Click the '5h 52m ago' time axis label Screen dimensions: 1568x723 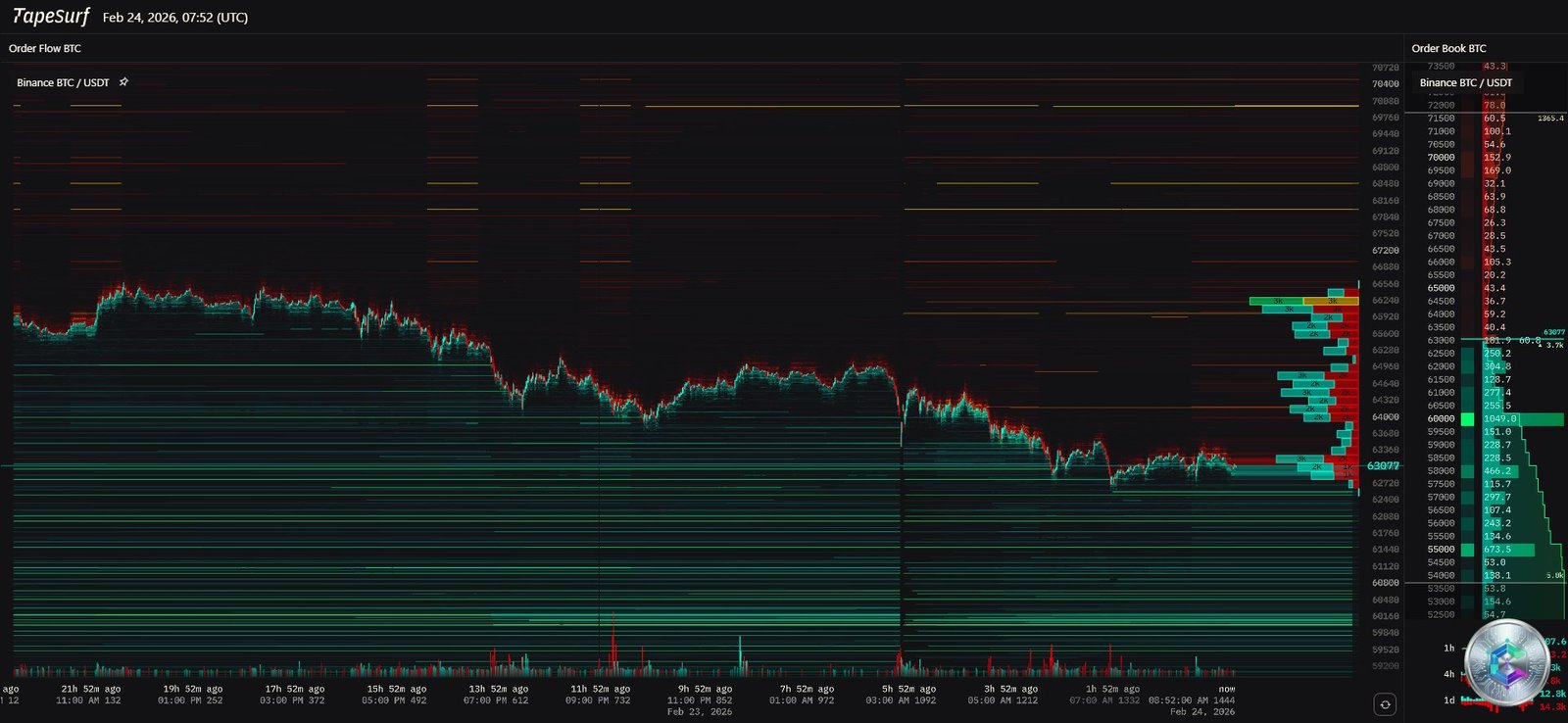click(908, 689)
